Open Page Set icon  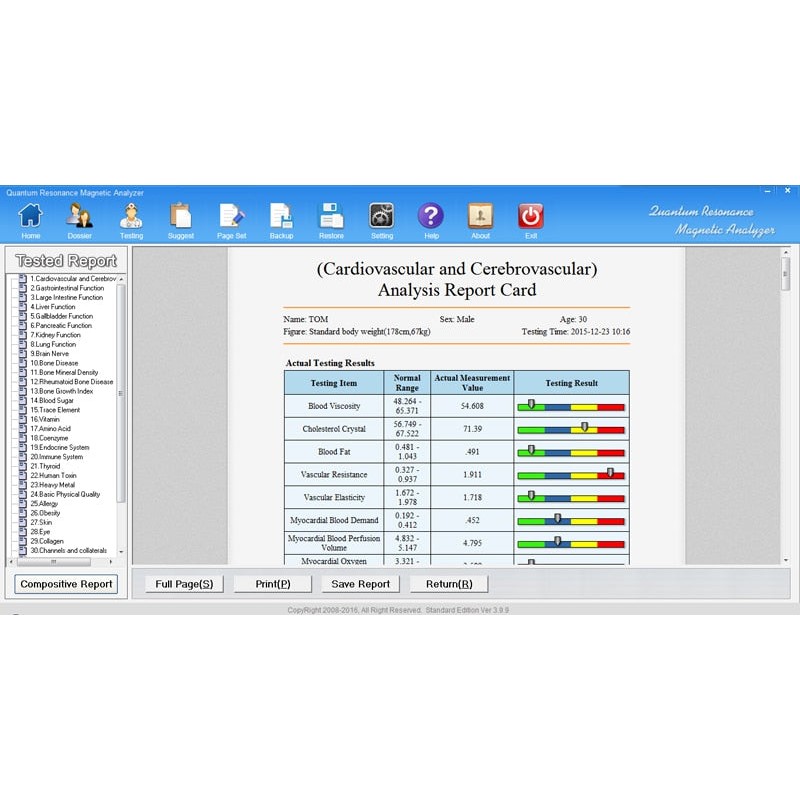pos(231,216)
